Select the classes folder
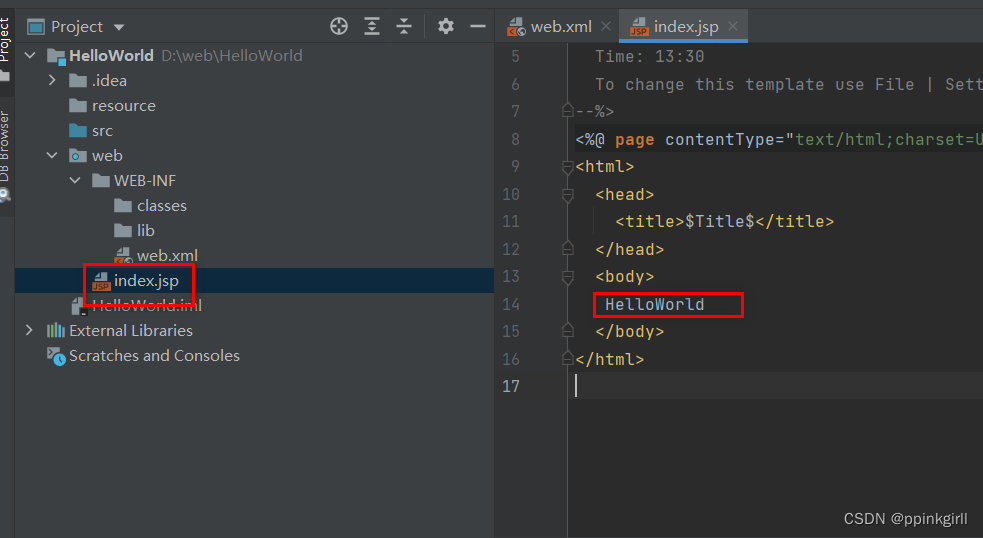 [x=162, y=206]
